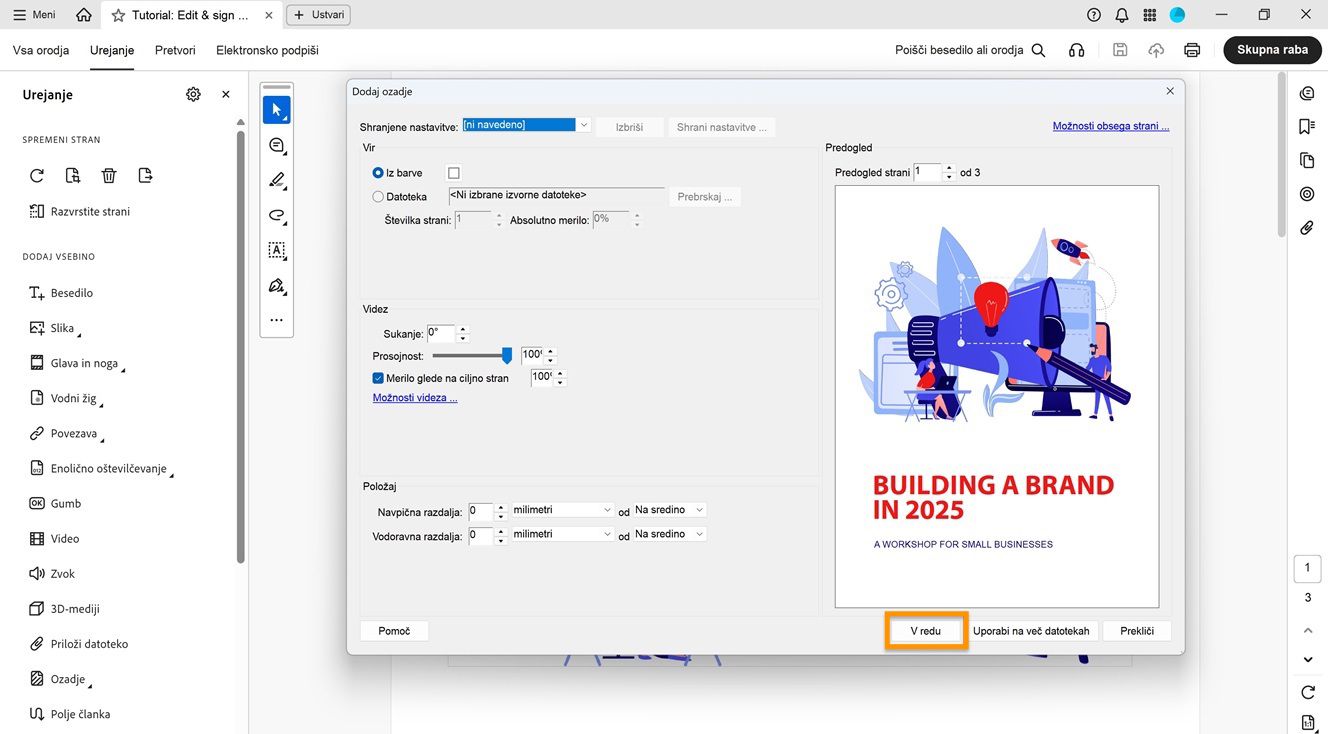This screenshot has height=734, width=1328.
Task: Click the Prekliči button
Action: pos(1137,631)
